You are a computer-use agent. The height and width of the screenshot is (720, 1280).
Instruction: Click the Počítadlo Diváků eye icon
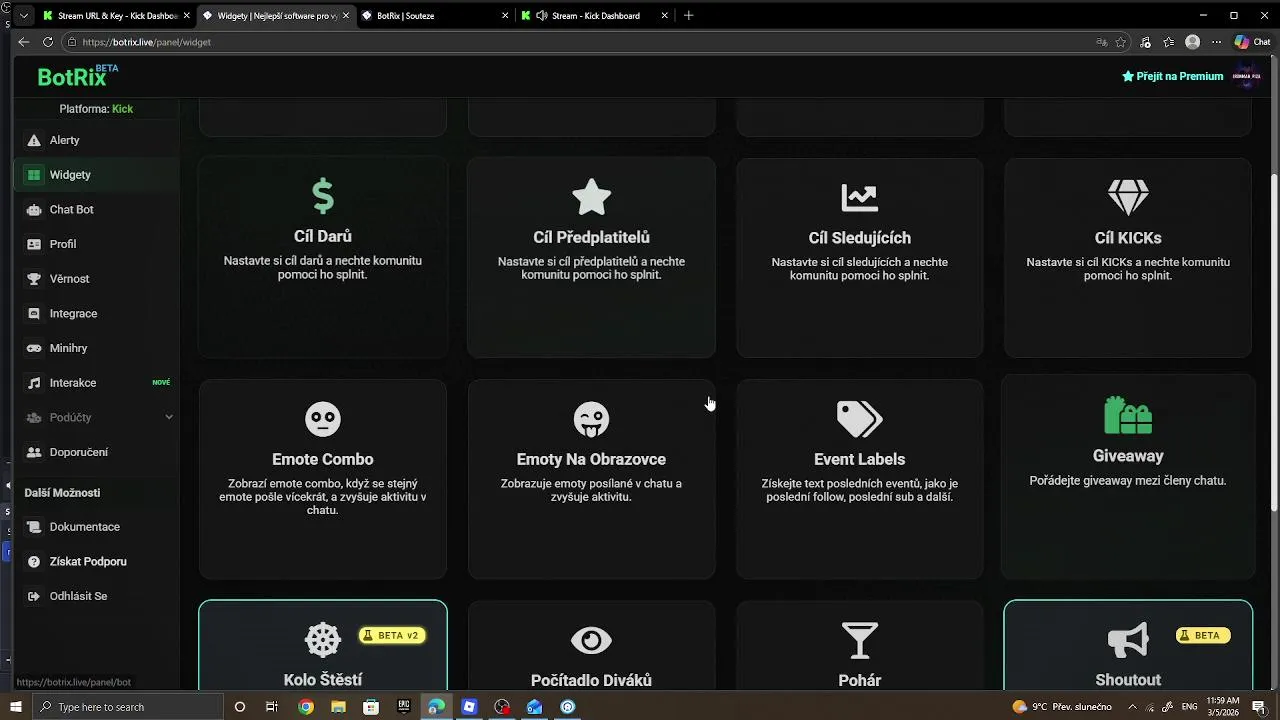(x=591, y=640)
